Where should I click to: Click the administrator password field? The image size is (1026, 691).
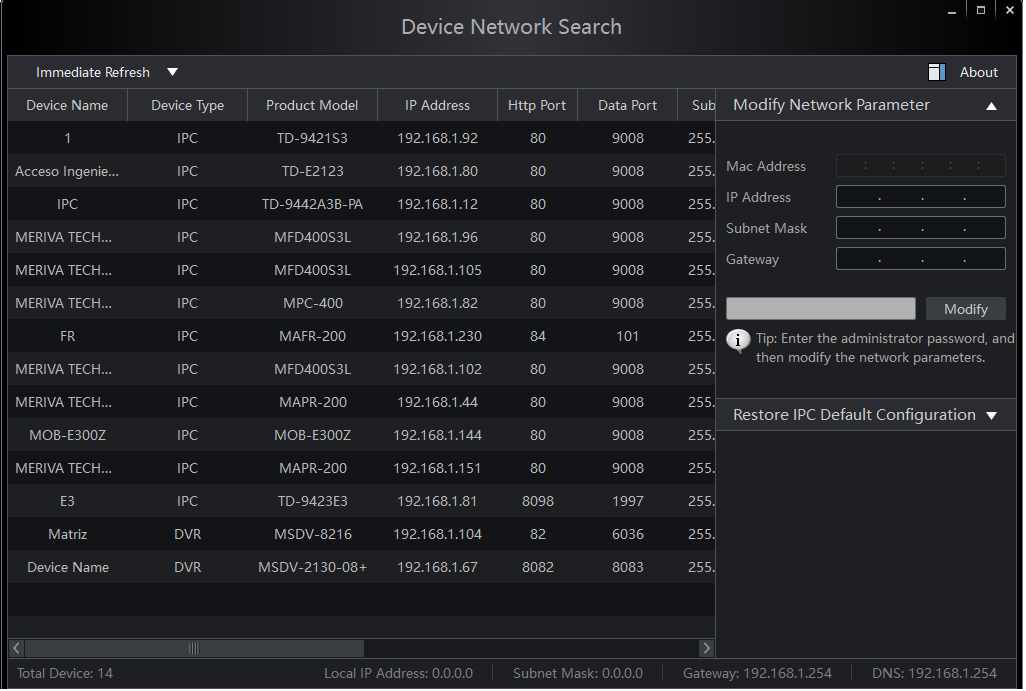point(820,309)
